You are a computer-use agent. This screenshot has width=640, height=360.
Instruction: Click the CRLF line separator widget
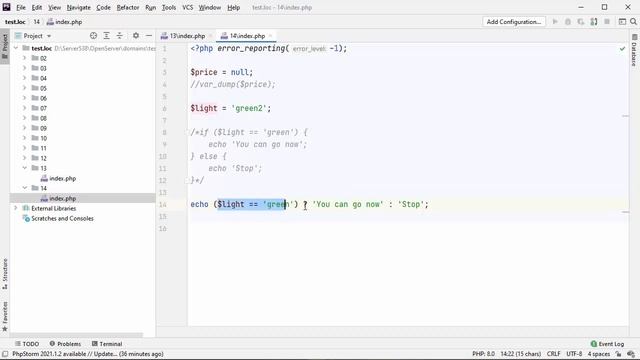[553, 354]
